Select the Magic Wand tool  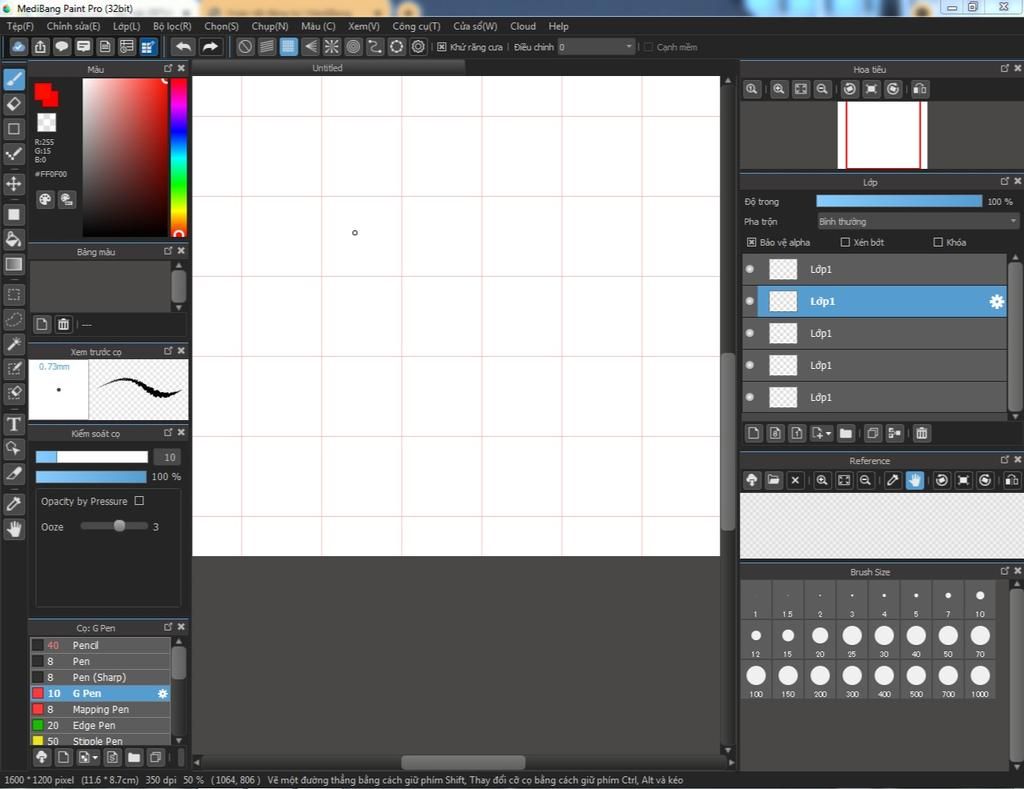(14, 344)
